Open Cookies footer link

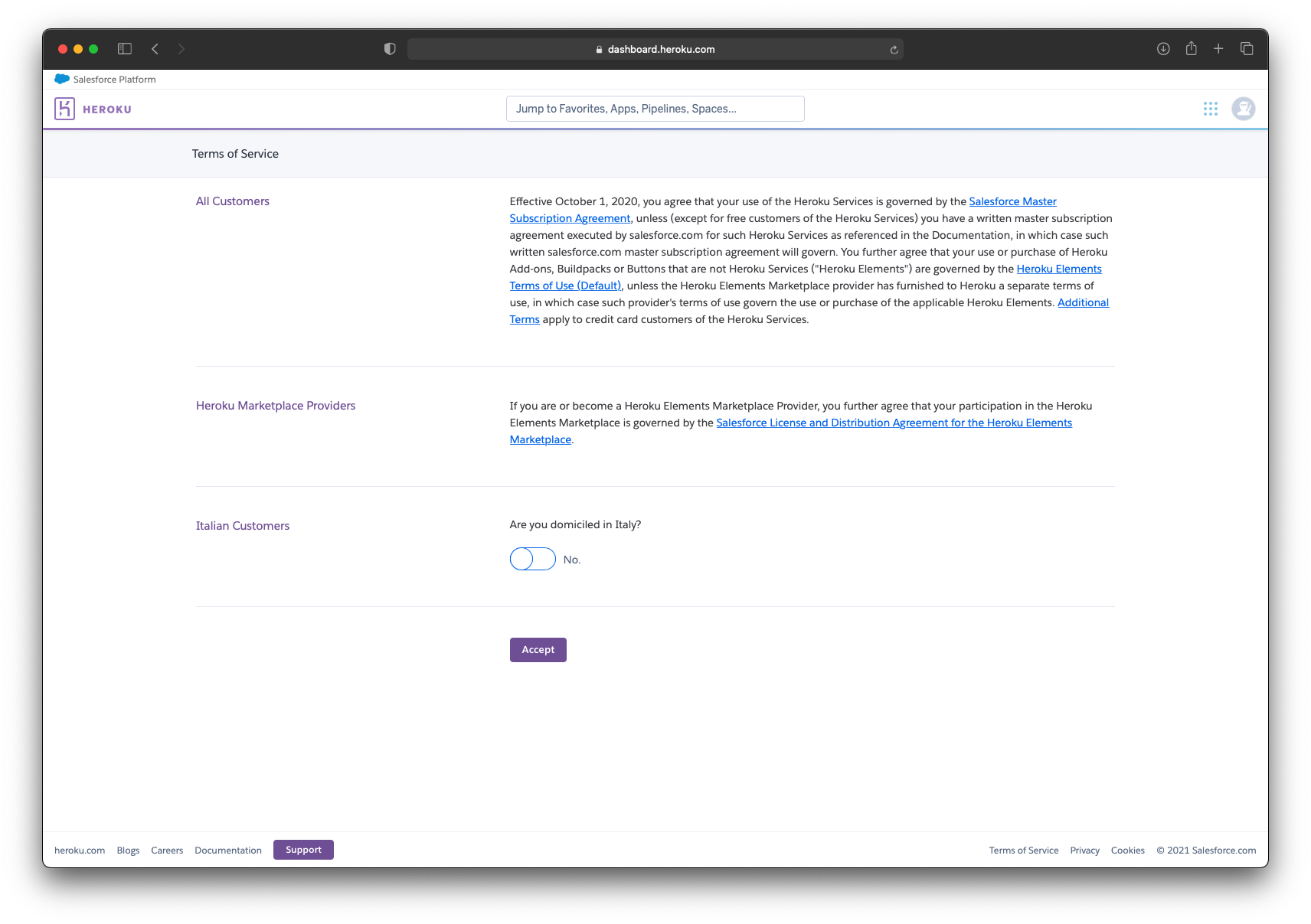(x=1127, y=851)
